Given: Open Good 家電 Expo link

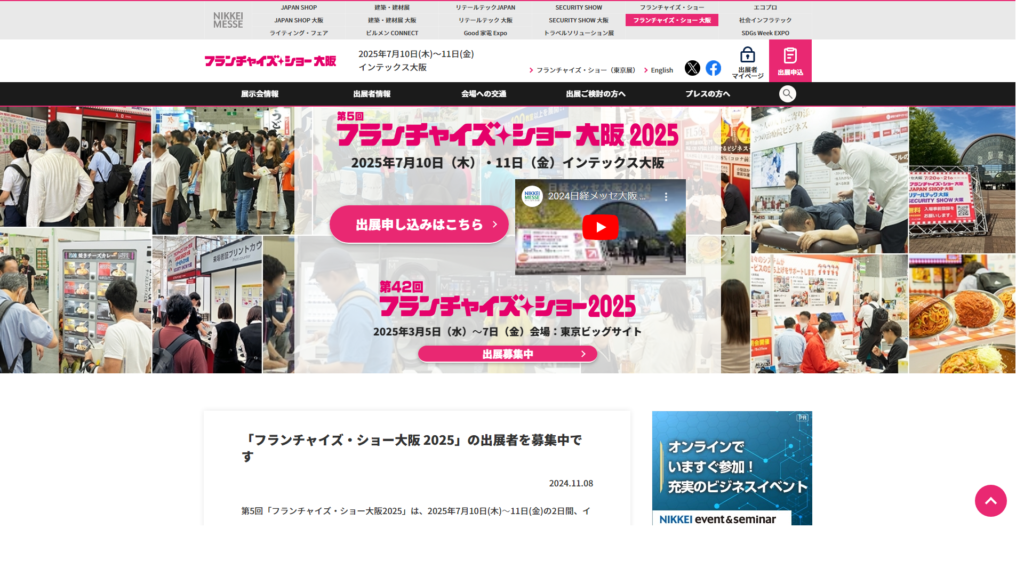Looking at the screenshot, I should point(485,33).
